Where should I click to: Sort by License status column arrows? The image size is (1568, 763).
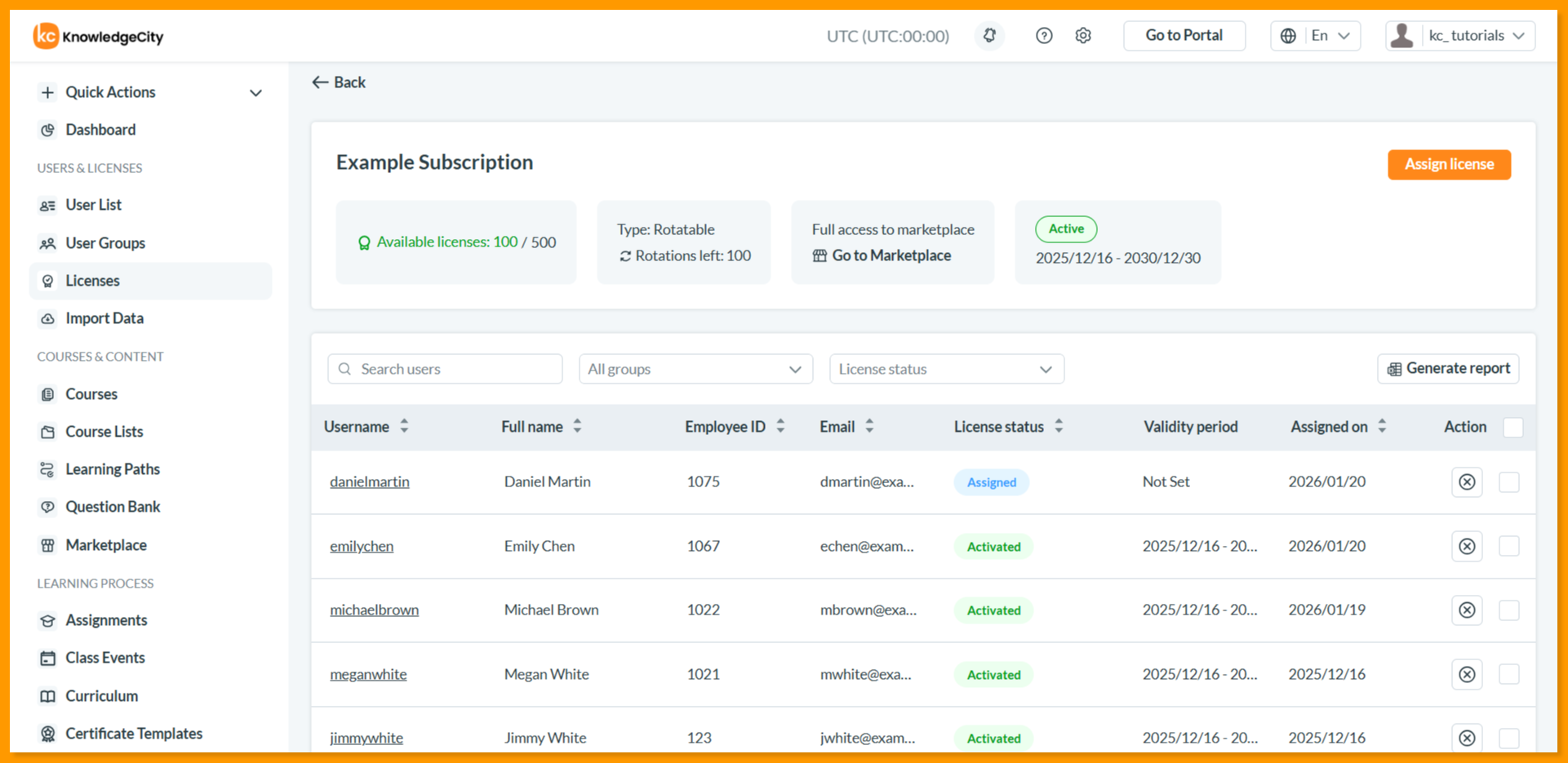pyautogui.click(x=1059, y=426)
